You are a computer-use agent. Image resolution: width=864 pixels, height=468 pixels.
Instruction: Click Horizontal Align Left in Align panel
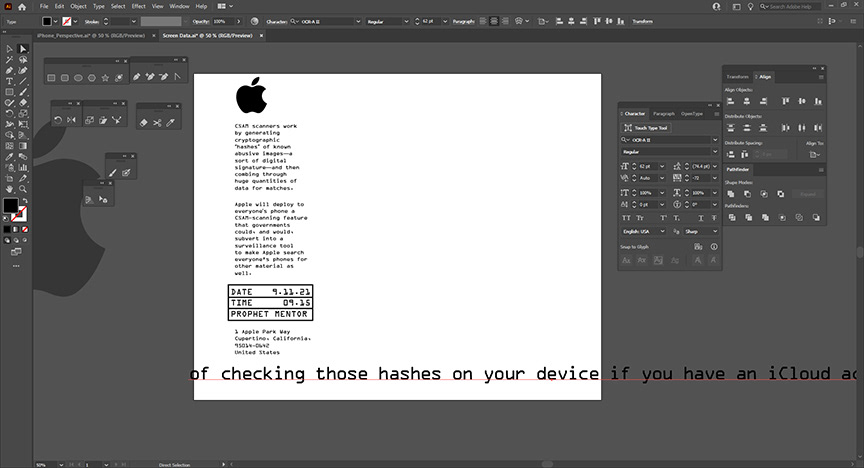[730, 101]
